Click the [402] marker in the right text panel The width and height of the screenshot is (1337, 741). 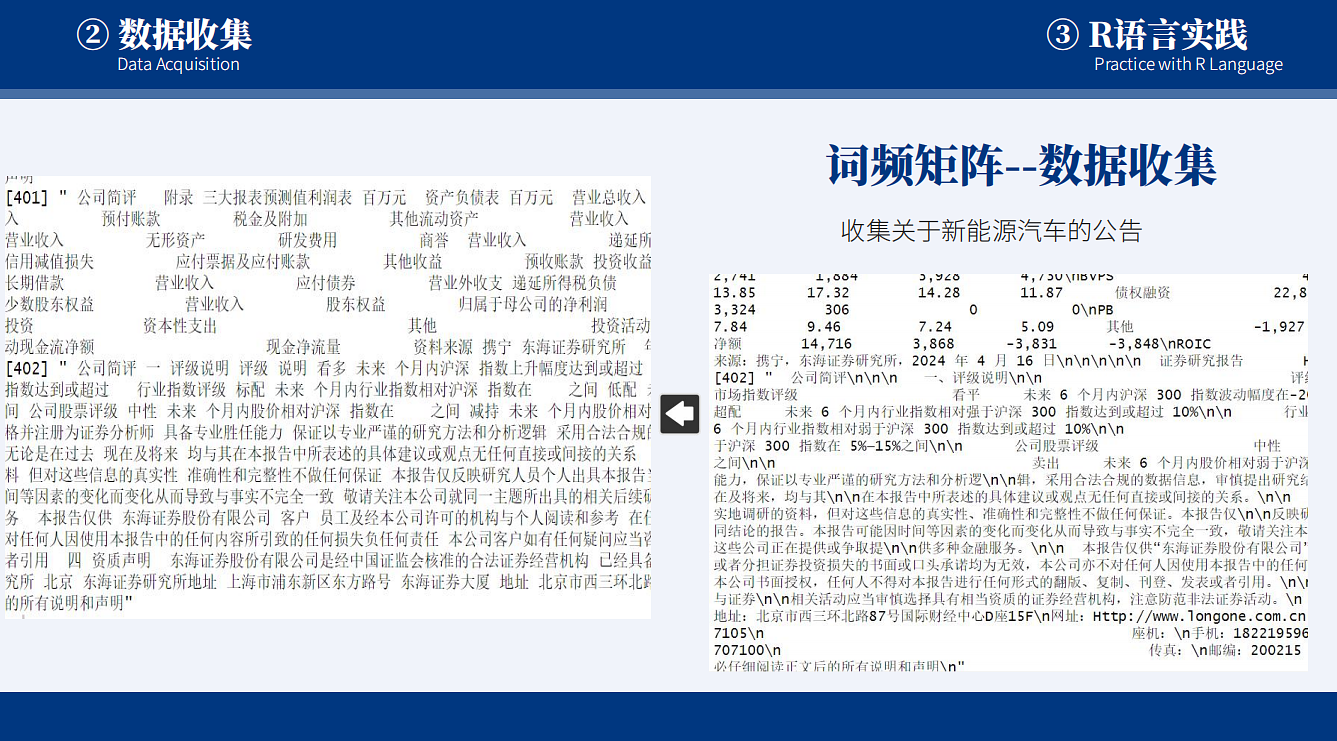[x=736, y=378]
